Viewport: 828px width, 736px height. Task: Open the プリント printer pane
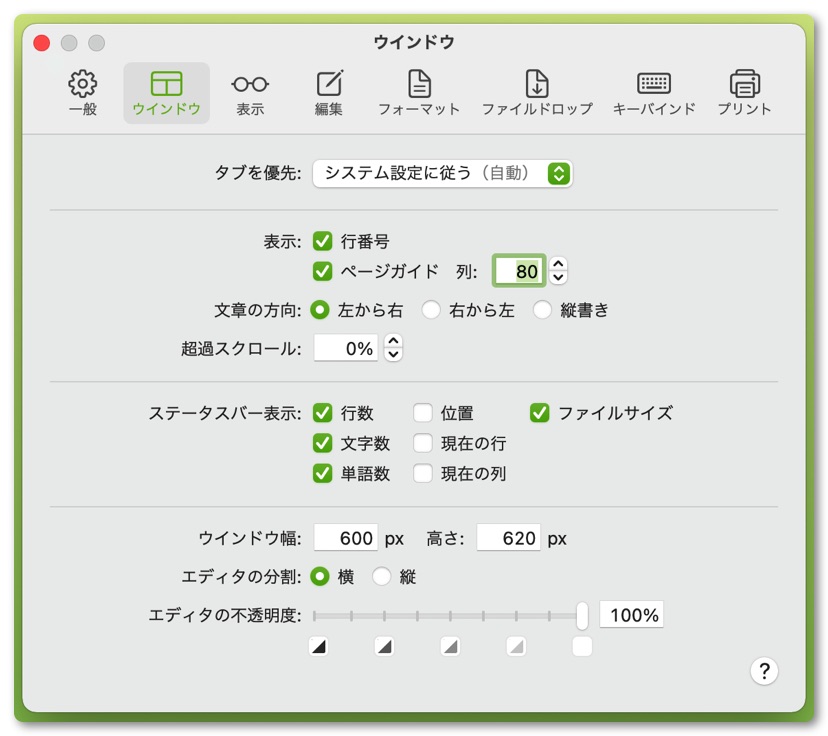click(x=744, y=93)
